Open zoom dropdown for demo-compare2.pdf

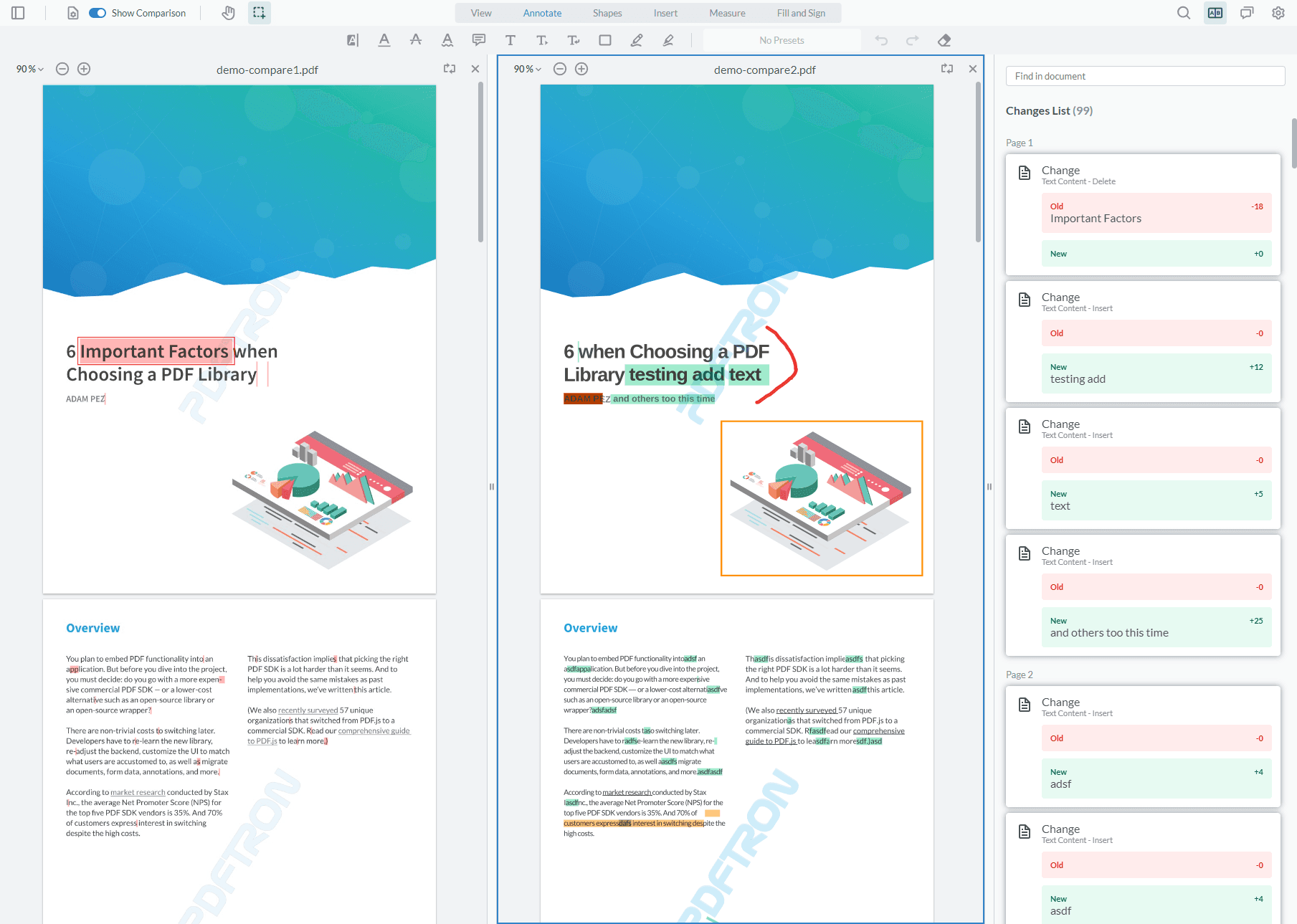(x=528, y=69)
